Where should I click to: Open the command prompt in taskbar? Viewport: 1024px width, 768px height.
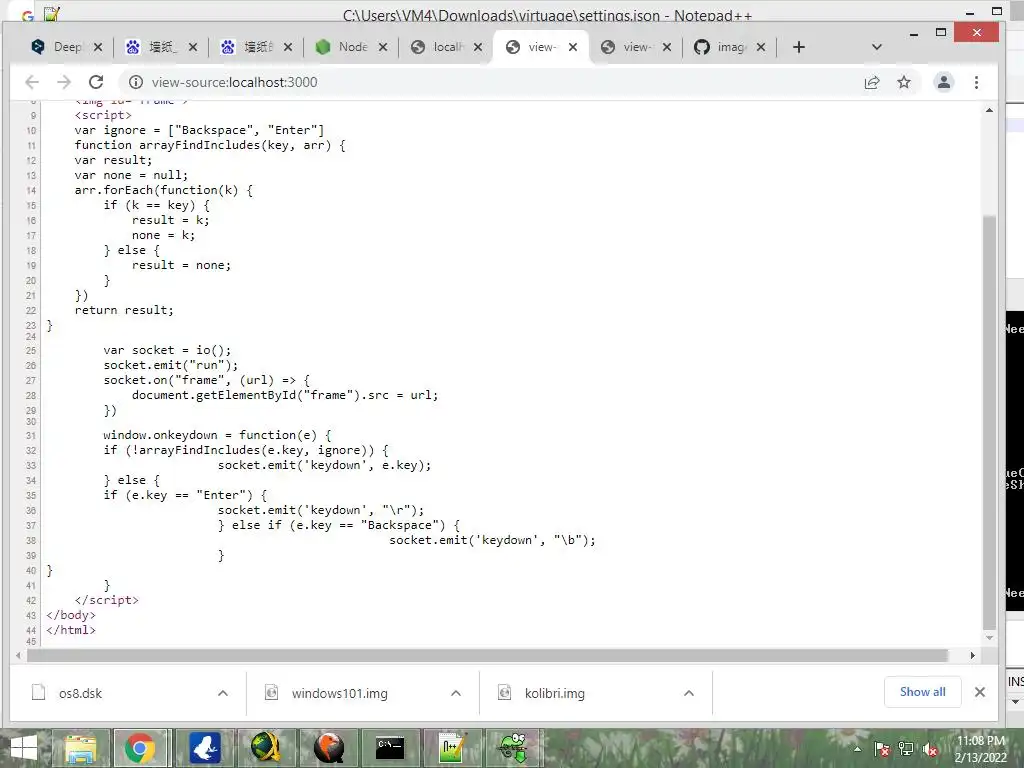click(x=390, y=748)
